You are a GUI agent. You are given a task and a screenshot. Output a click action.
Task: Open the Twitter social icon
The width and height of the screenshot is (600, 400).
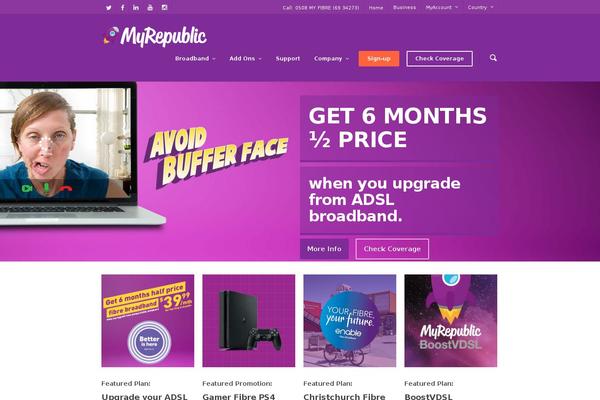(x=109, y=8)
